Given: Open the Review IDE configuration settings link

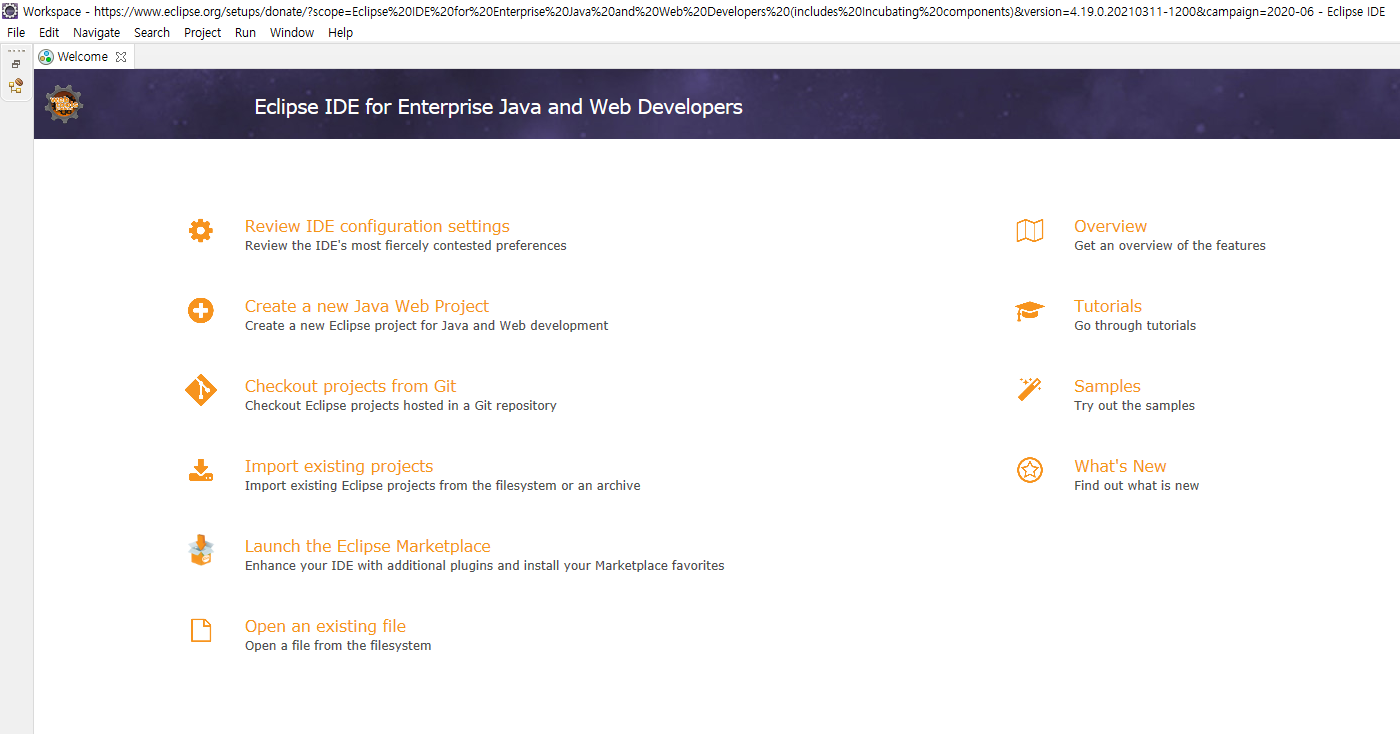Looking at the screenshot, I should coord(377,226).
